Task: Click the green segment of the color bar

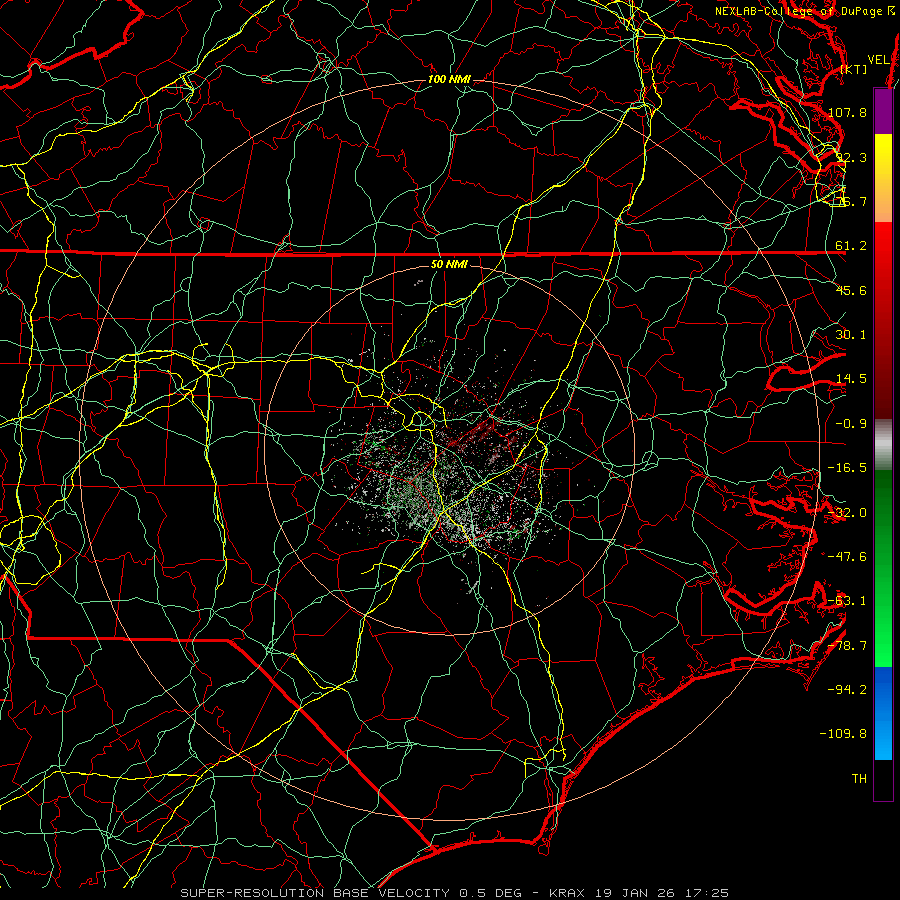Action: (883, 568)
